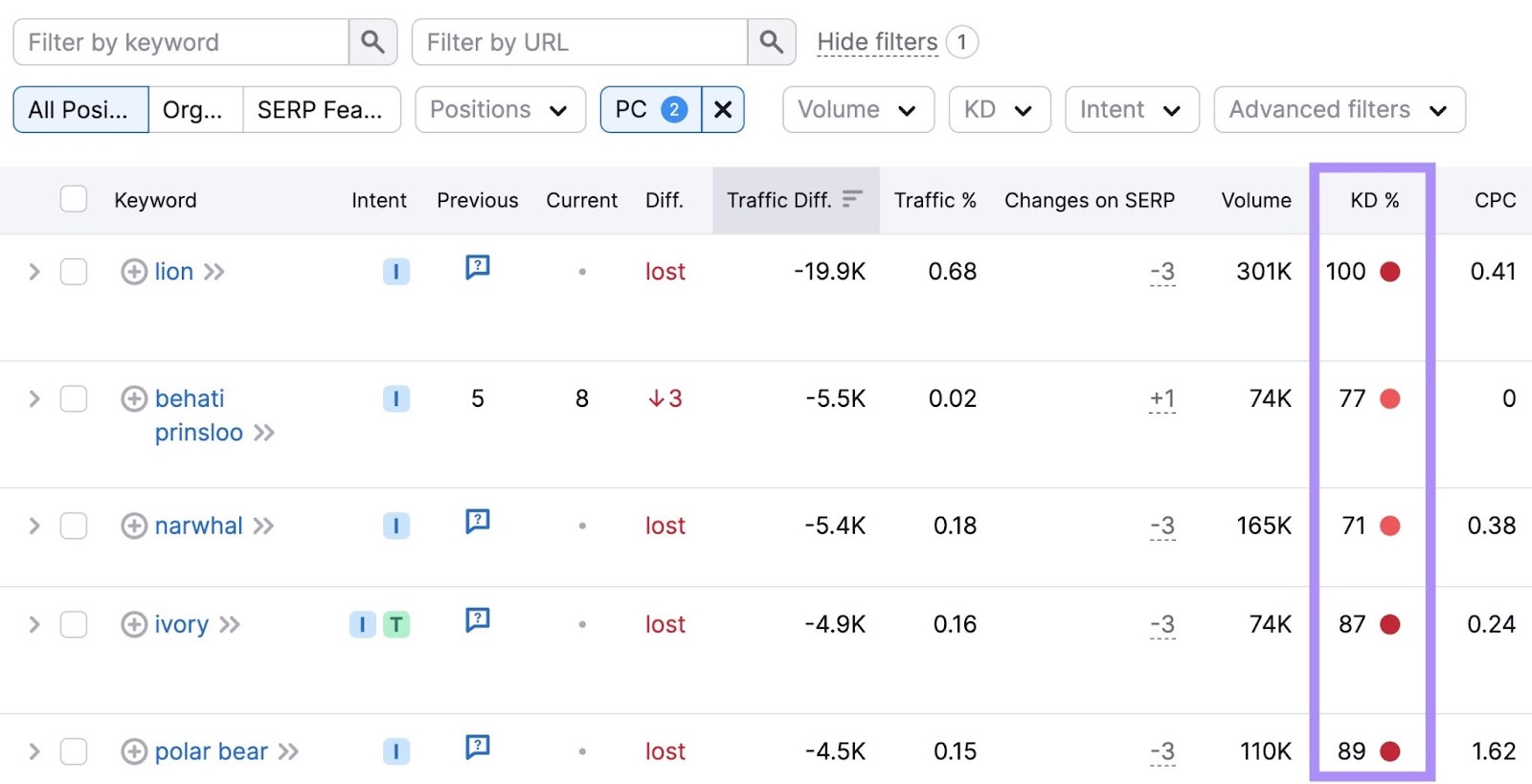Open the lion keyword link

(174, 272)
